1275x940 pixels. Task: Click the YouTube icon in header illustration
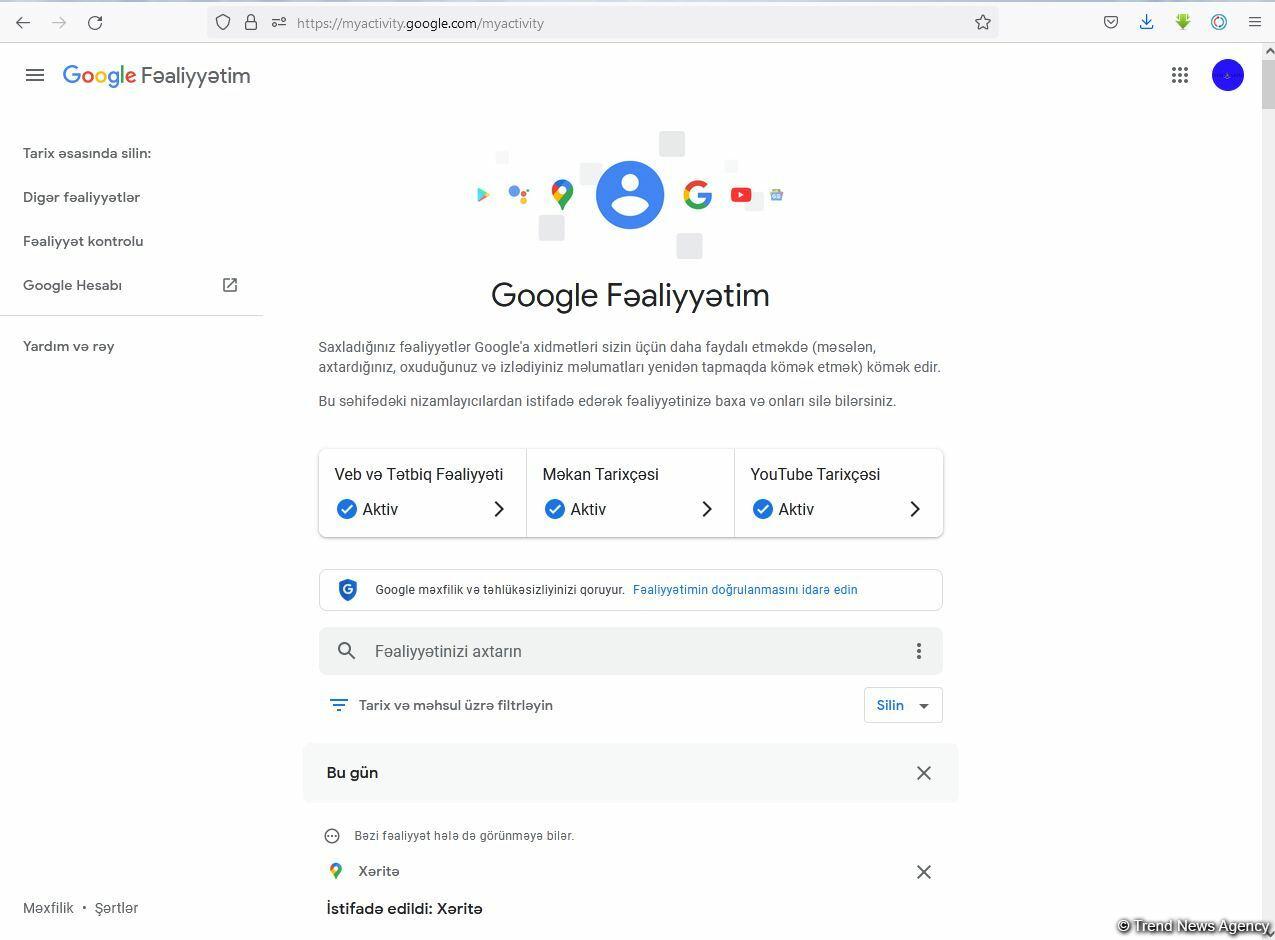click(x=741, y=195)
